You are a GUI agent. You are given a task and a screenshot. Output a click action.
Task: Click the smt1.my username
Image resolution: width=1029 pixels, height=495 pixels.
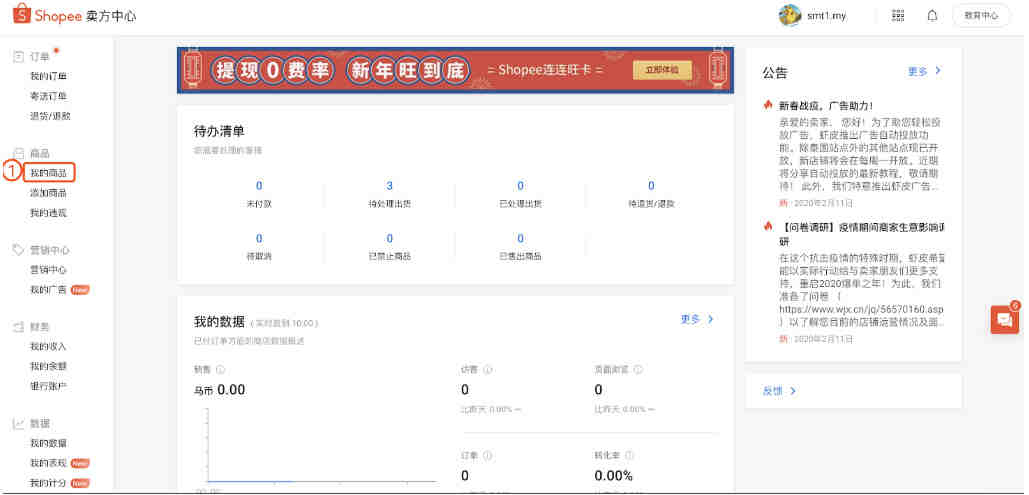pos(826,16)
